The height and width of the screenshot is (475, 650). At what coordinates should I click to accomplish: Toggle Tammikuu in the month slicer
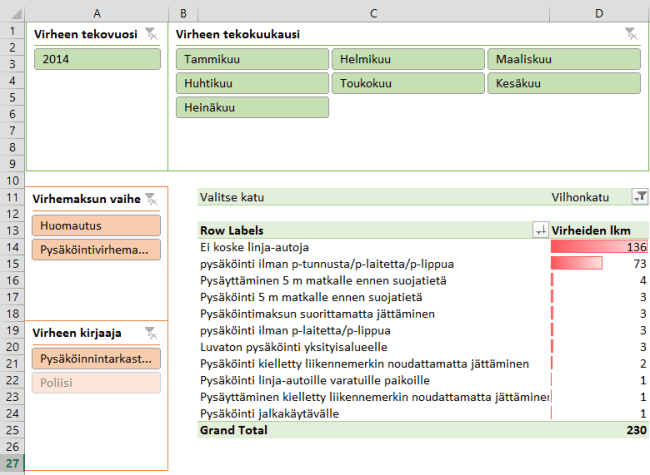click(252, 59)
